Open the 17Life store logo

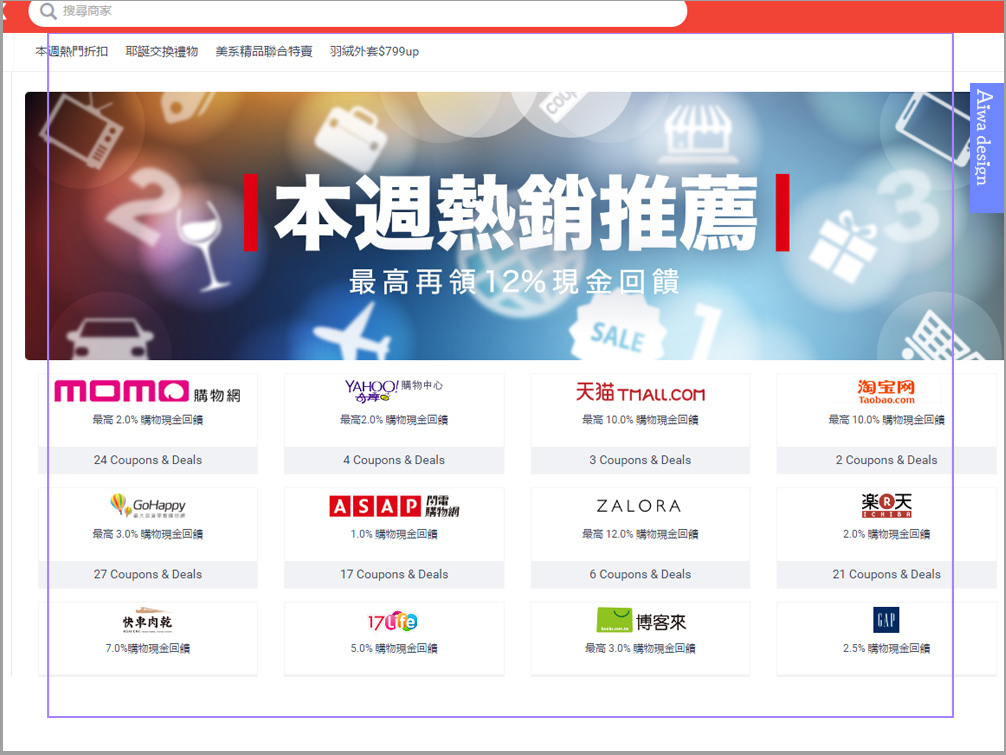(x=393, y=621)
